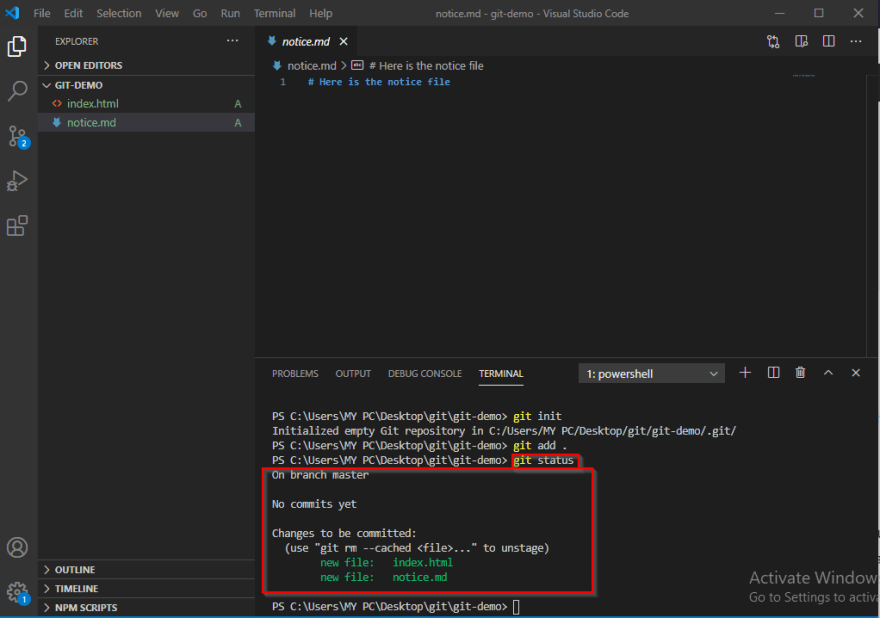Select the notice.md editor tab
880x618 pixels.
coord(306,42)
